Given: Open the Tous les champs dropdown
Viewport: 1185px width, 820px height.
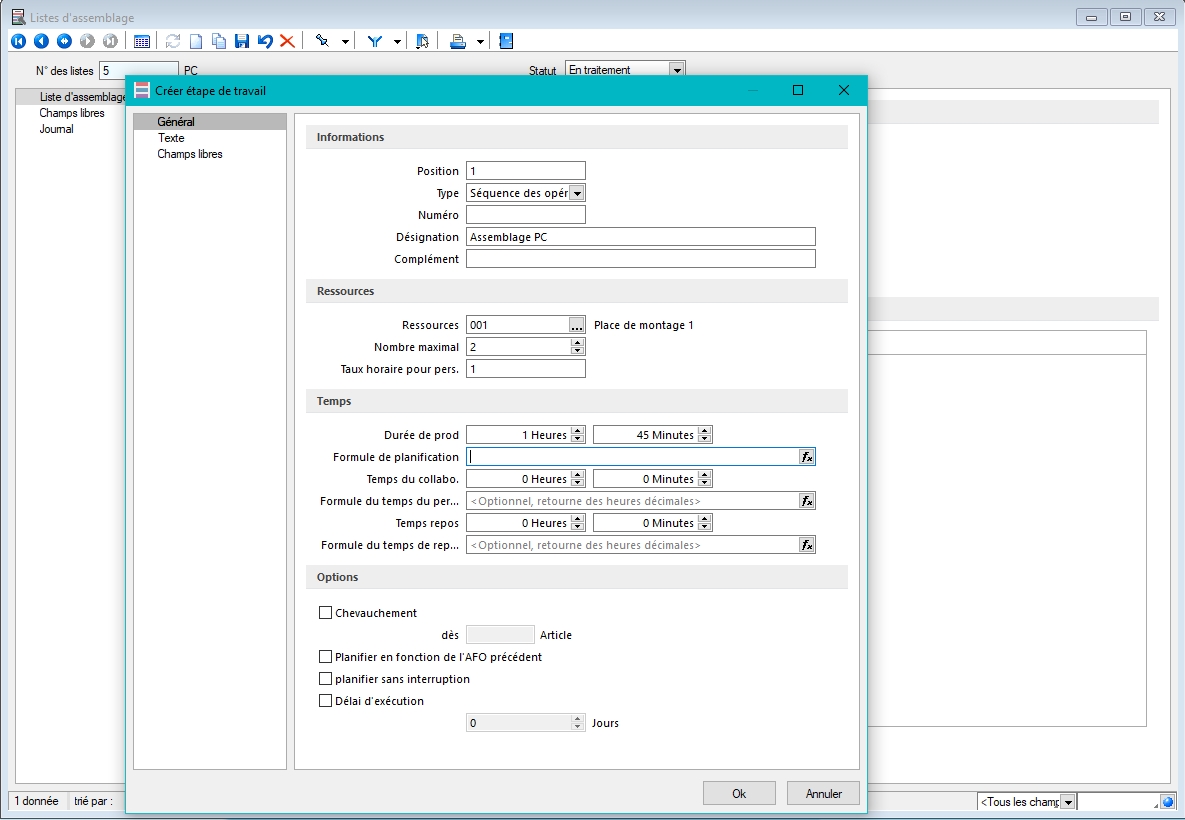Looking at the screenshot, I should click(x=1067, y=802).
